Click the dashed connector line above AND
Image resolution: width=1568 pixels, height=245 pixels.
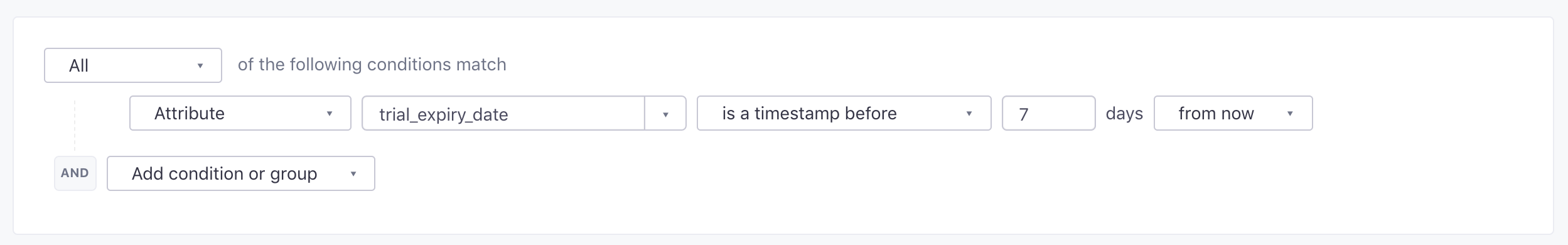click(x=75, y=126)
